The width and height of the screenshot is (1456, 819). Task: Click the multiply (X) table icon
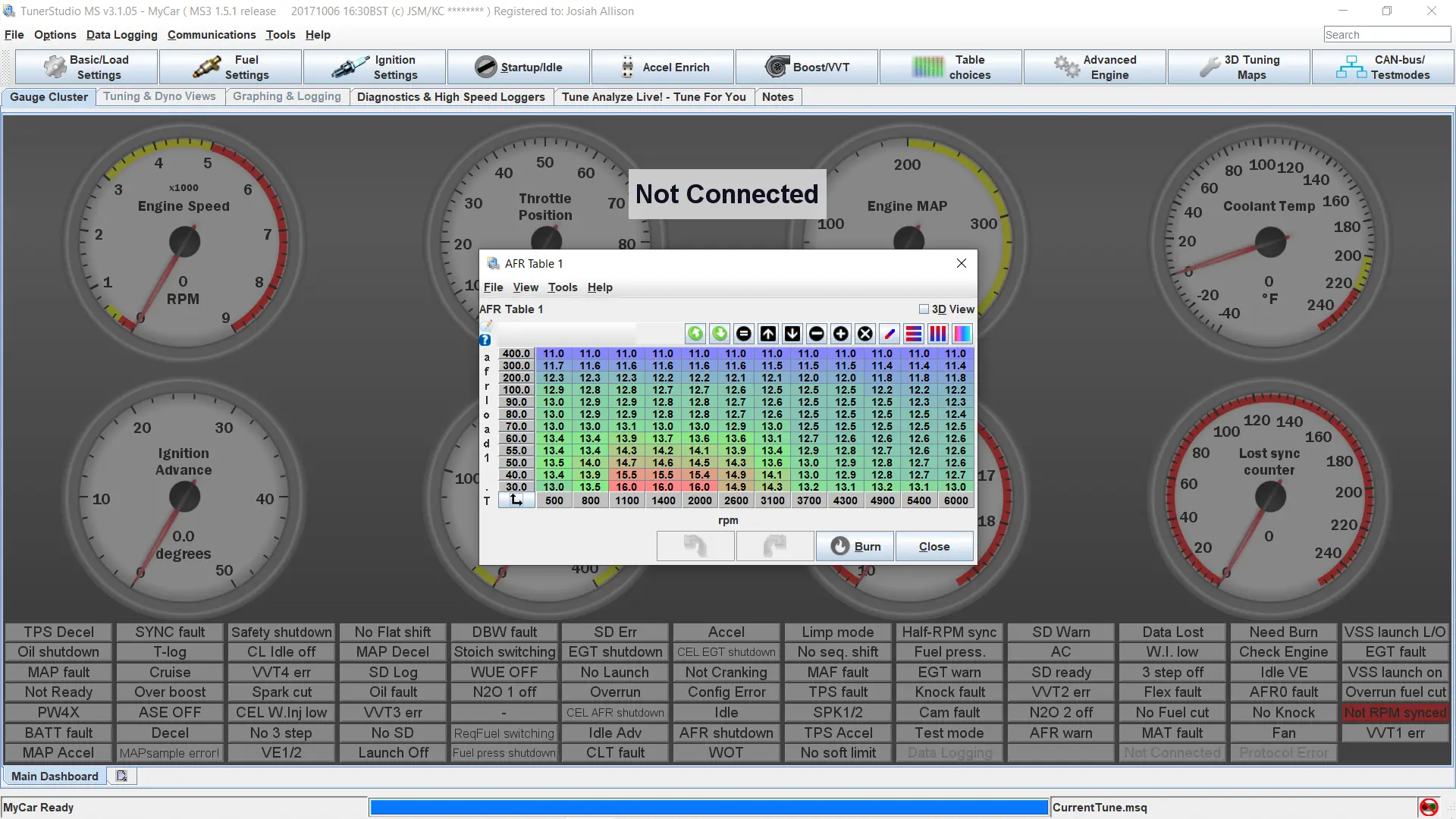(865, 334)
